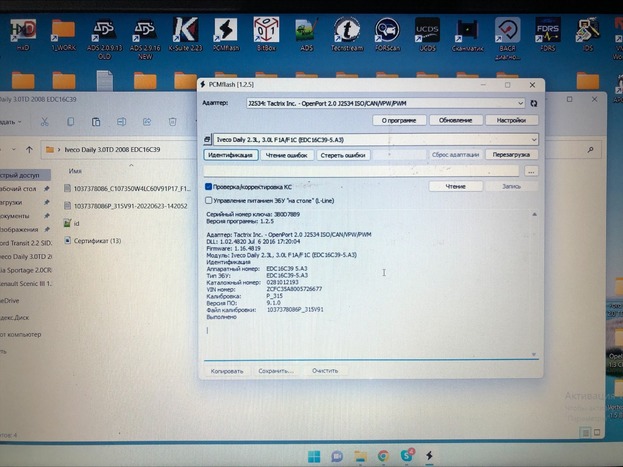Open the FDRS desktop shortcut
Viewport: 623px width, 467px height.
point(548,34)
